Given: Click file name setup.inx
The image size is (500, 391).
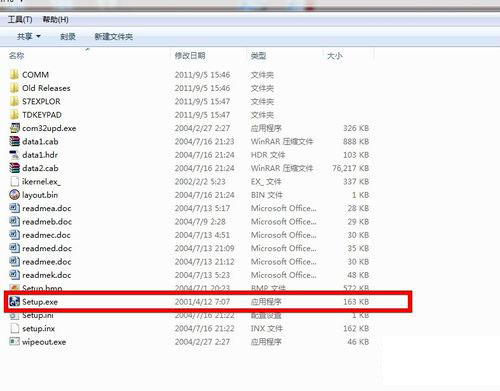Looking at the screenshot, I should coord(38,329).
